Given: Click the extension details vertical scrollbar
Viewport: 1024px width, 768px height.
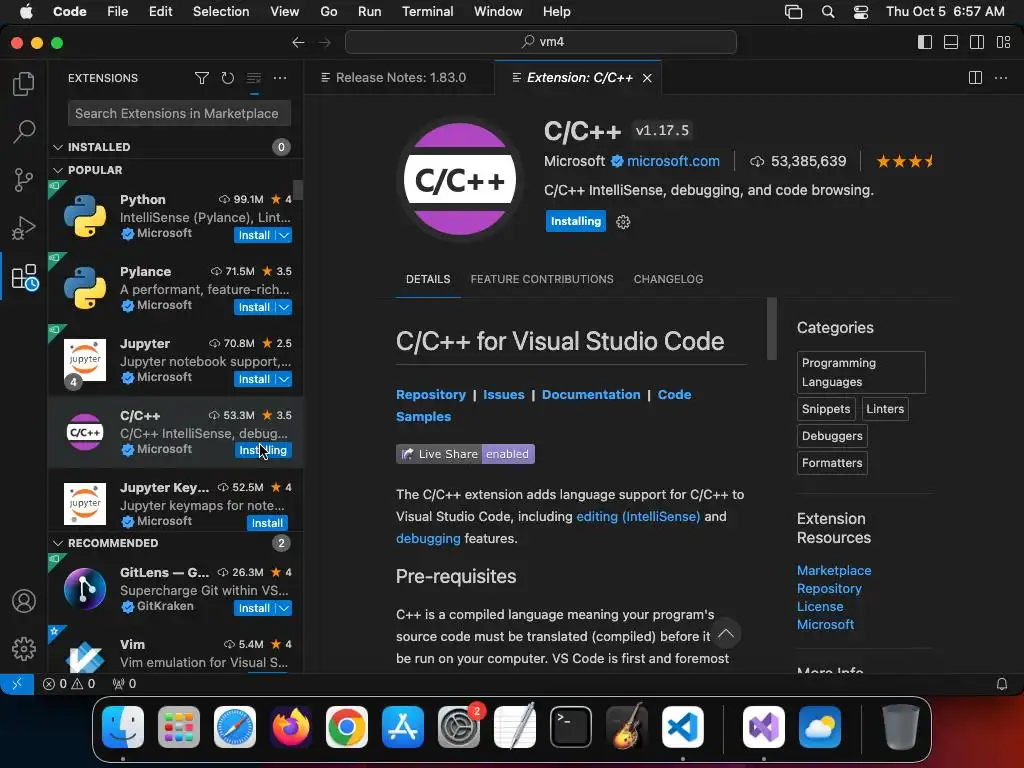Looking at the screenshot, I should pos(771,329).
